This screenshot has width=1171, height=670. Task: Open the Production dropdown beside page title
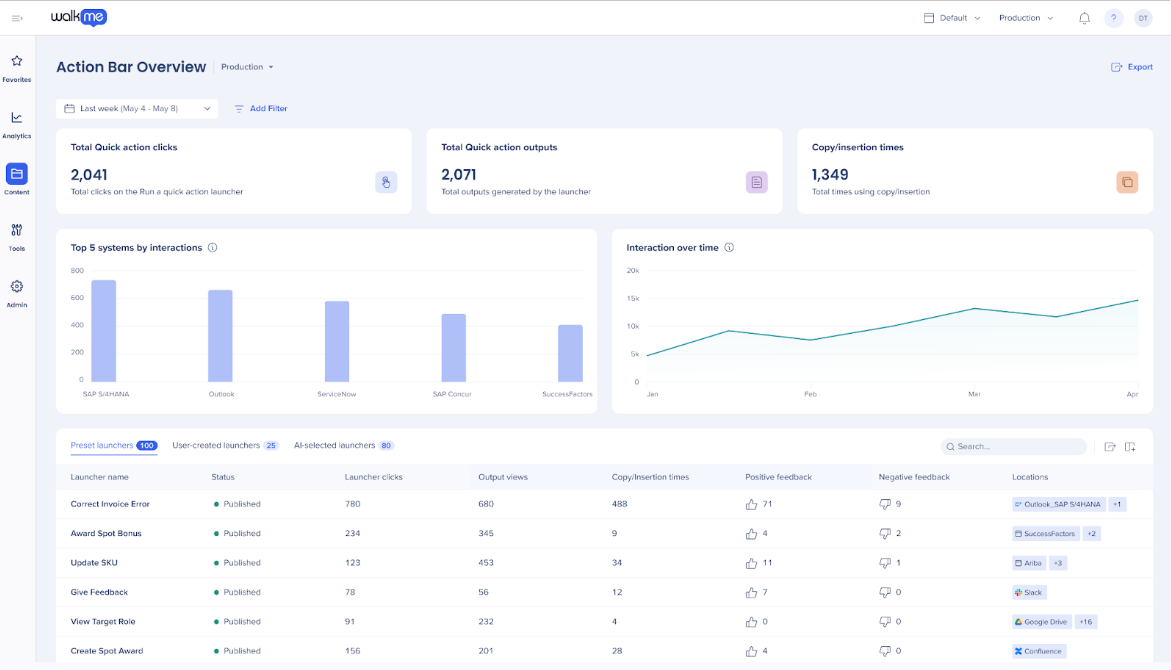247,67
